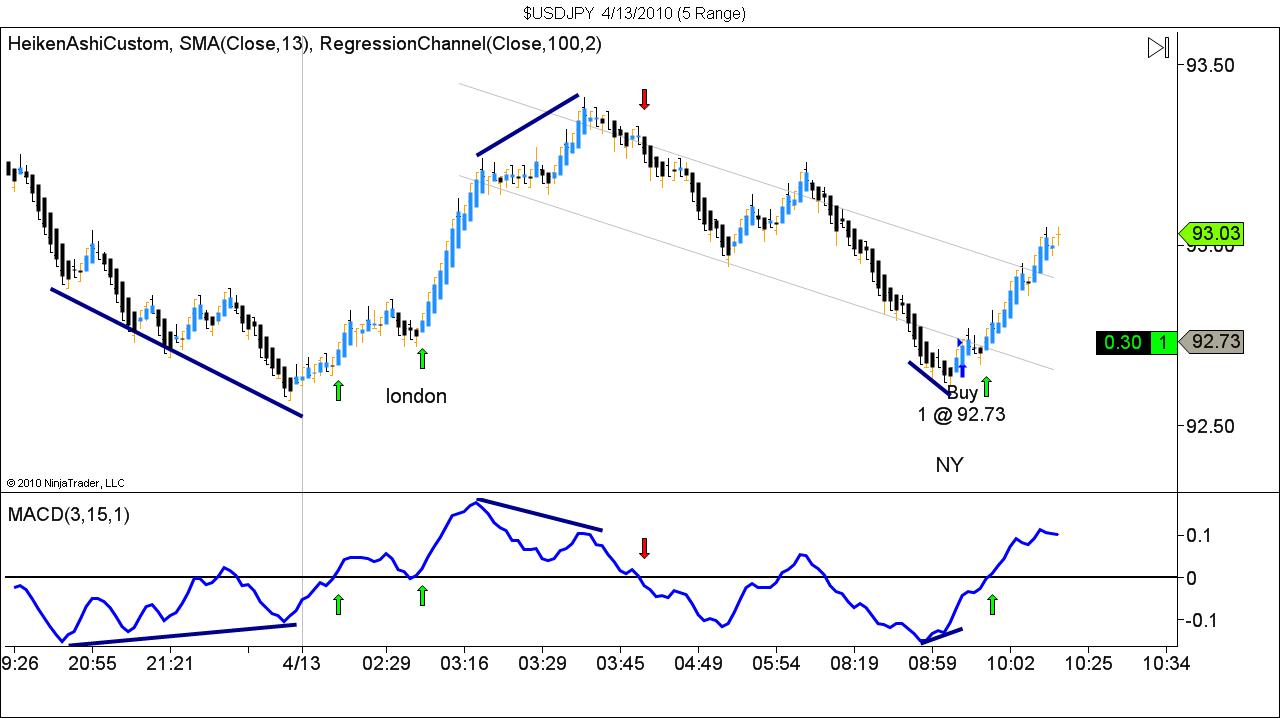Image resolution: width=1280 pixels, height=718 pixels.
Task: Click the red down arrow in the MACD panel
Action: coord(644,550)
